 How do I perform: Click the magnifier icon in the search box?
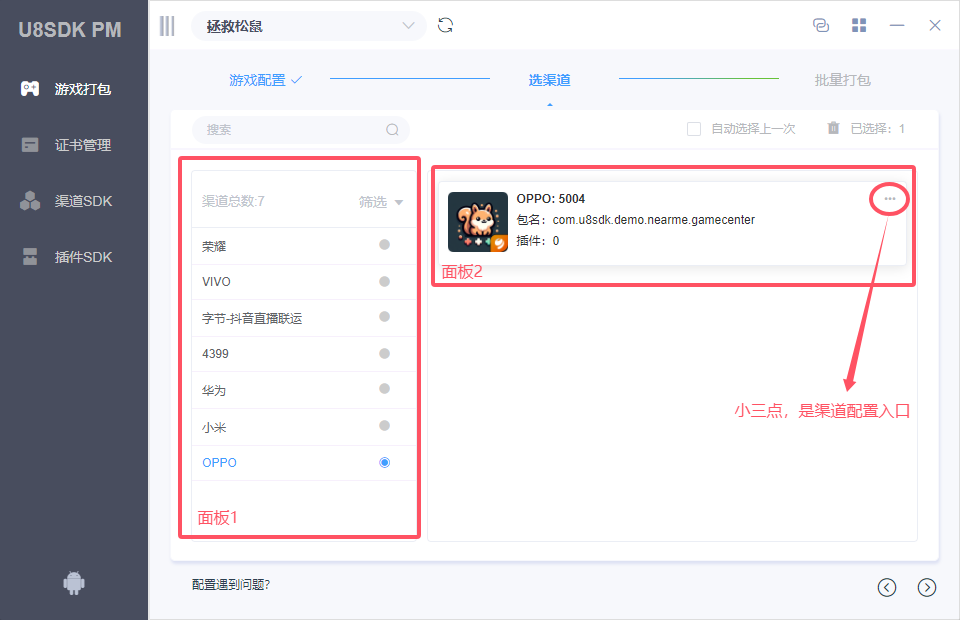[x=392, y=130]
